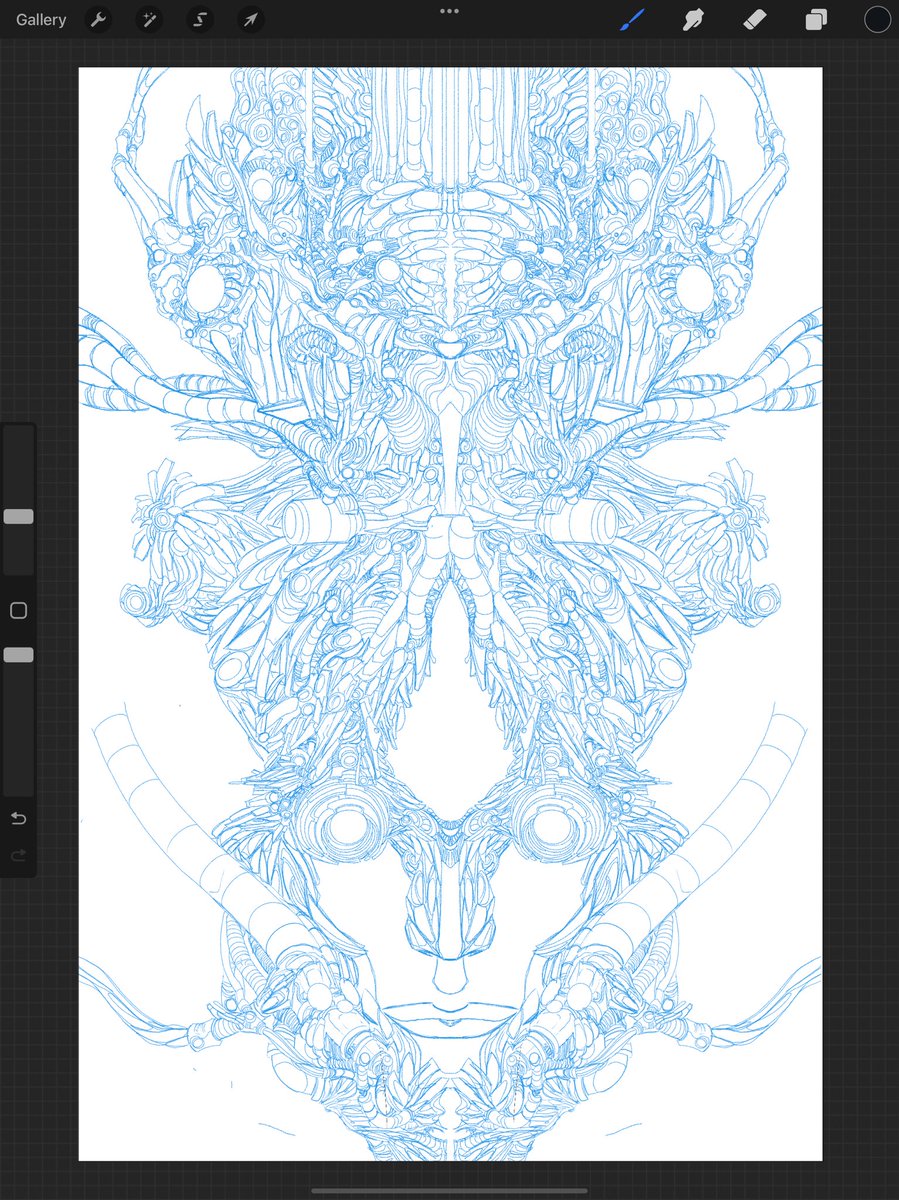The height and width of the screenshot is (1200, 899).
Task: Open the Layers panel
Action: coord(816,20)
